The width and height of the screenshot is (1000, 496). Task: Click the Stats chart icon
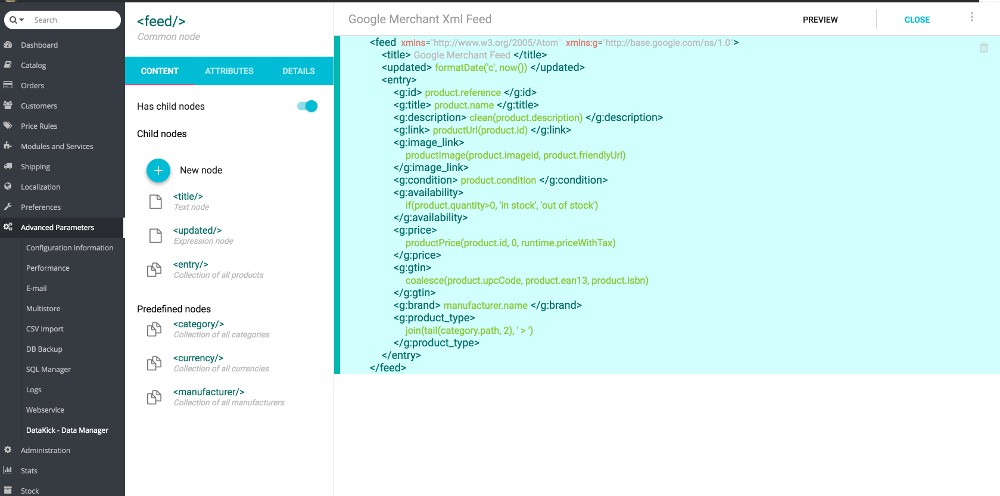(x=8, y=470)
